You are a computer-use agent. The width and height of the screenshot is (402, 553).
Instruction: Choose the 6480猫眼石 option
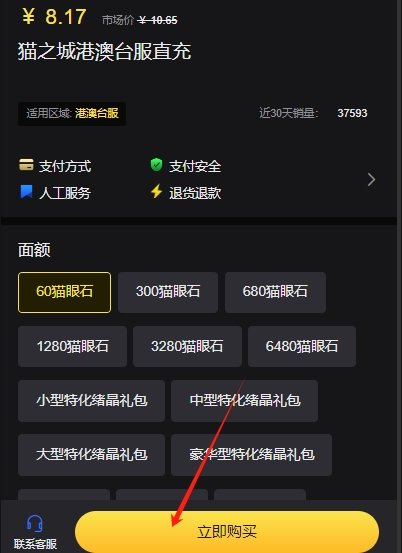(x=302, y=346)
